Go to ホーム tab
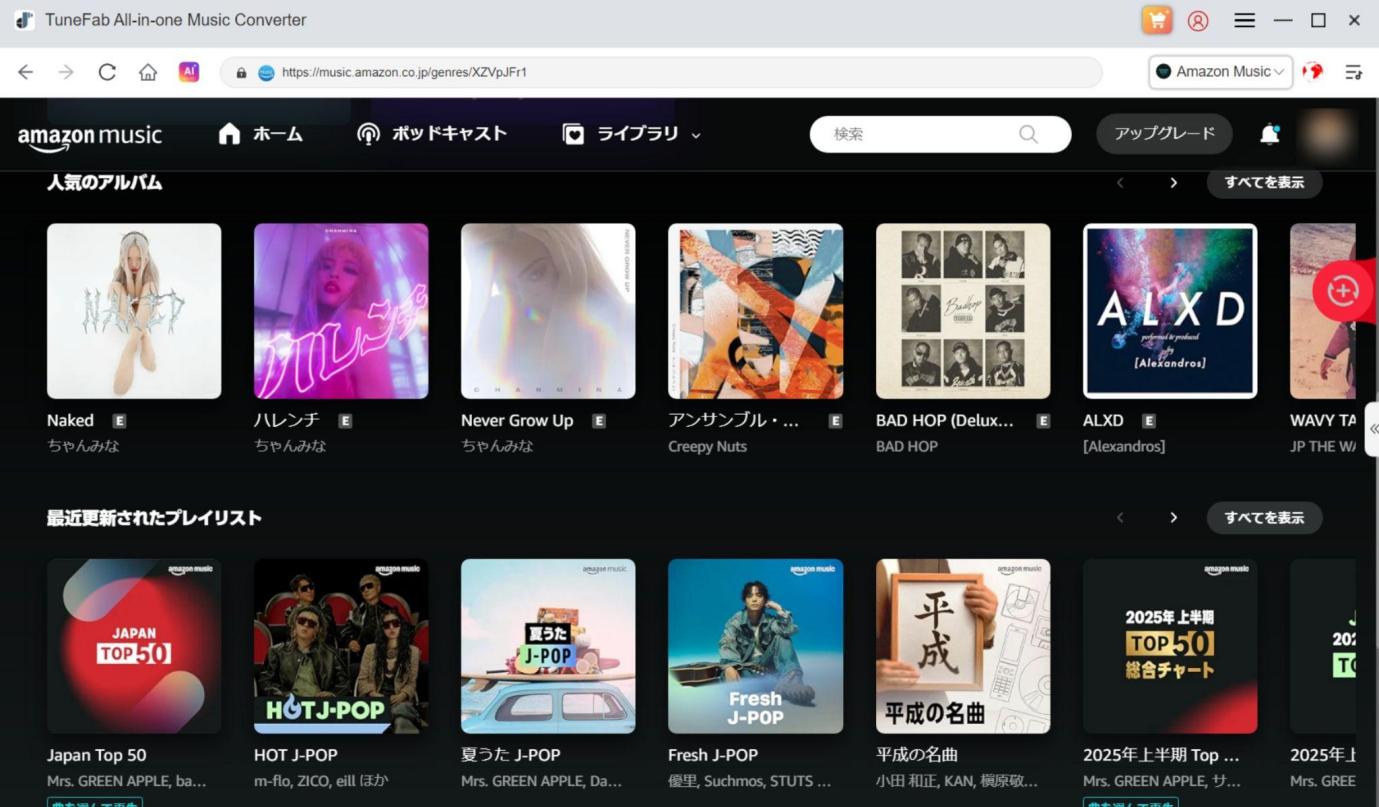 pyautogui.click(x=261, y=134)
